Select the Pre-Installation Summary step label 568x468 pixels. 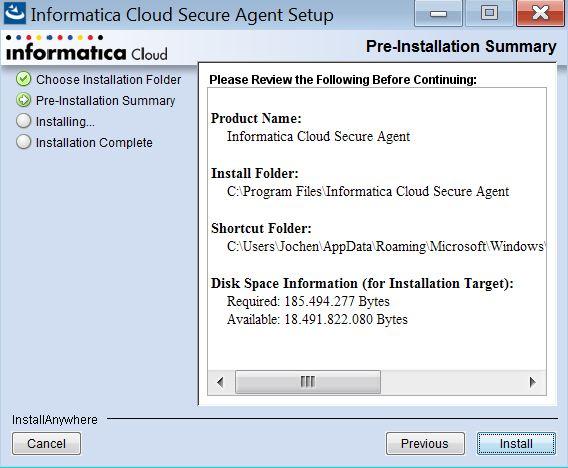(x=105, y=101)
